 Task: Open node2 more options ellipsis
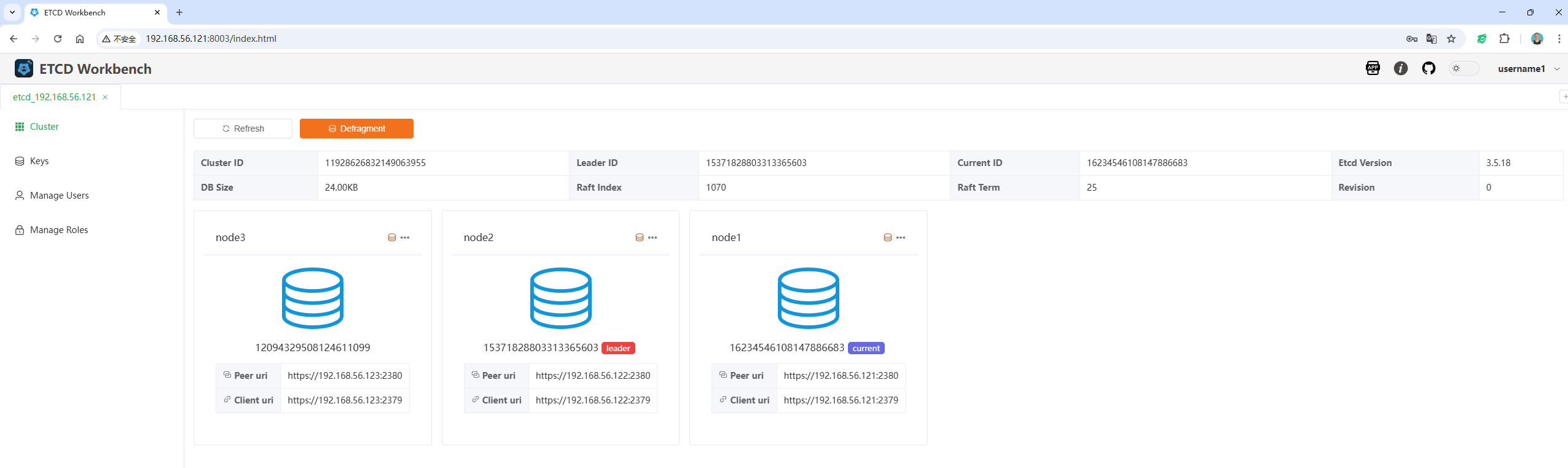click(x=653, y=237)
